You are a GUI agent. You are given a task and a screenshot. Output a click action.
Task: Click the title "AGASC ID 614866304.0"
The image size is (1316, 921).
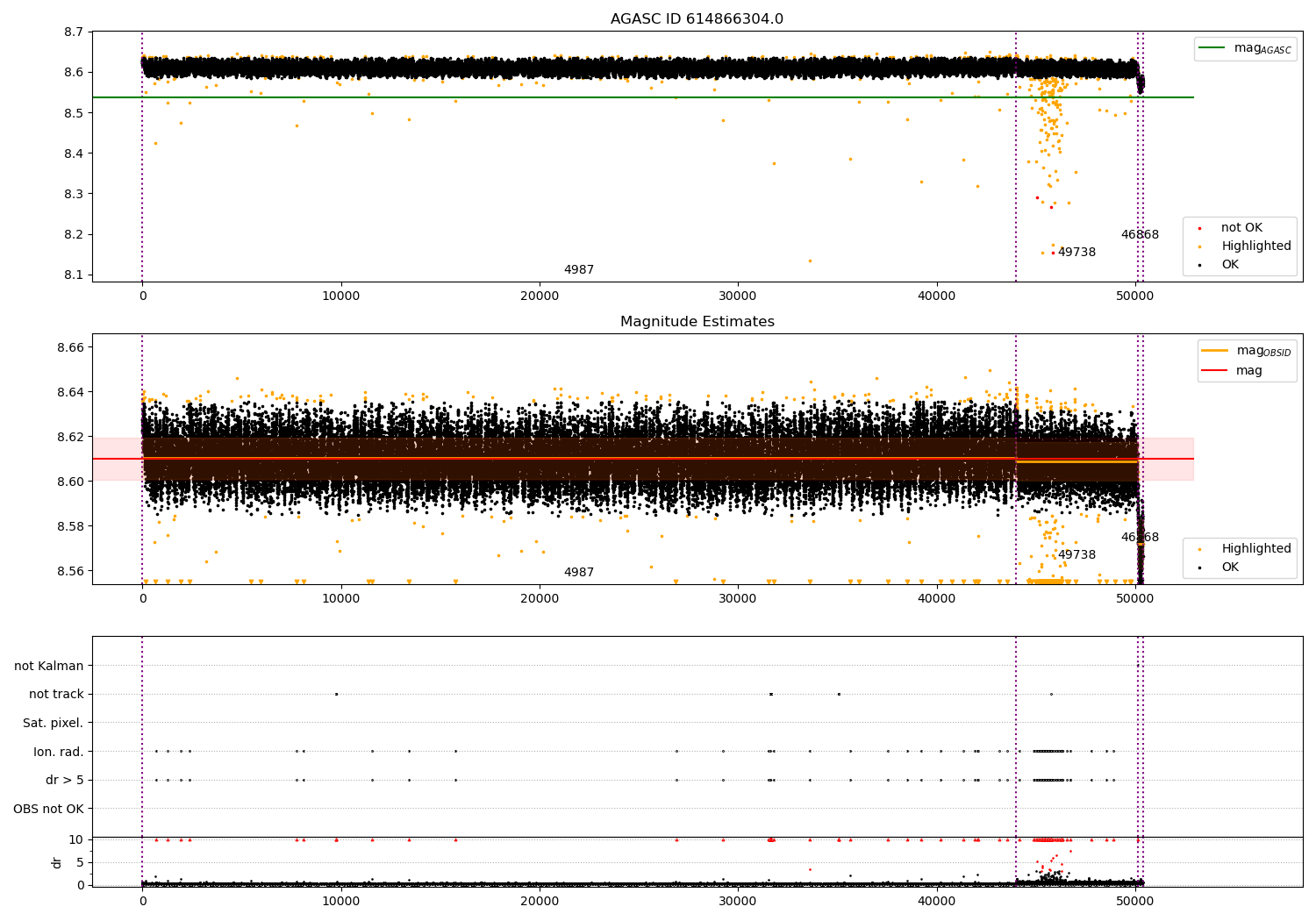(x=697, y=19)
